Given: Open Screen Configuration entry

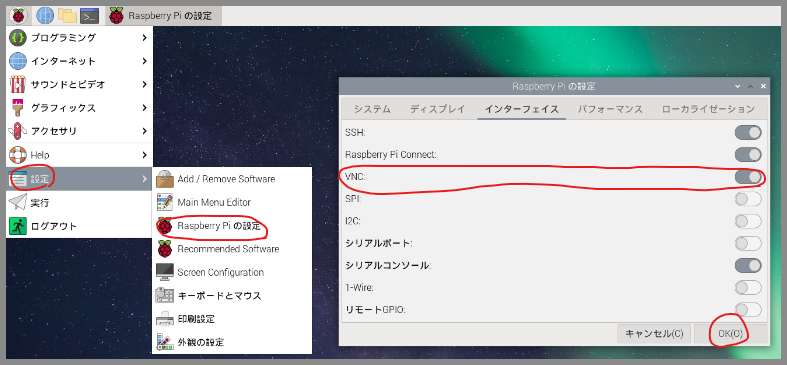Looking at the screenshot, I should (x=232, y=273).
